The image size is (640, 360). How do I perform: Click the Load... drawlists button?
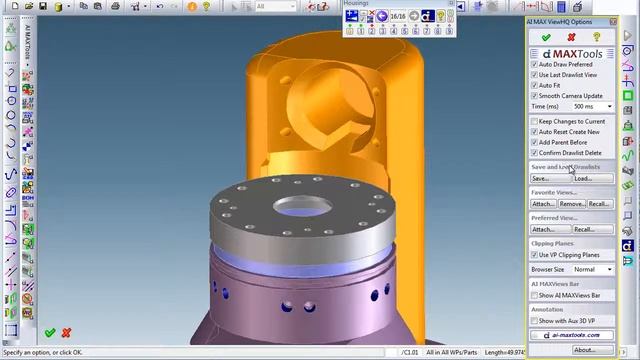[x=593, y=179]
